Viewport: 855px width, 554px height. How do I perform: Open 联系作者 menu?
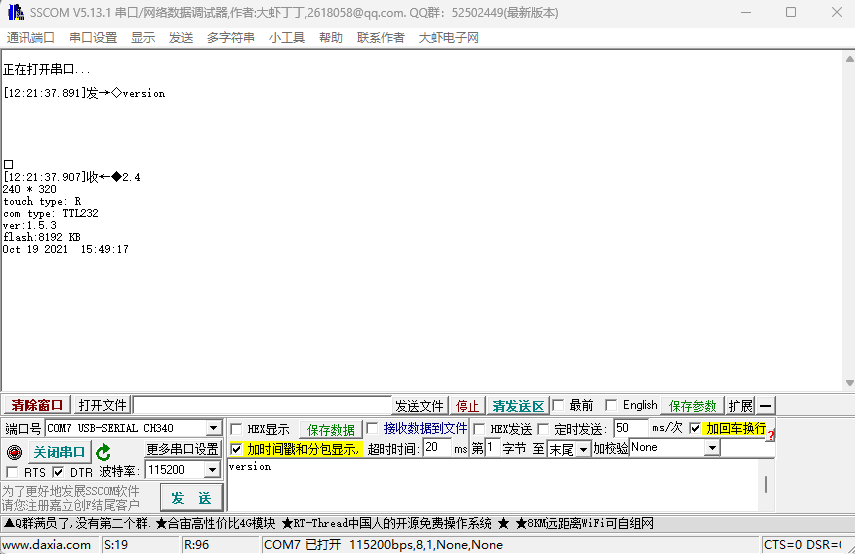point(381,38)
